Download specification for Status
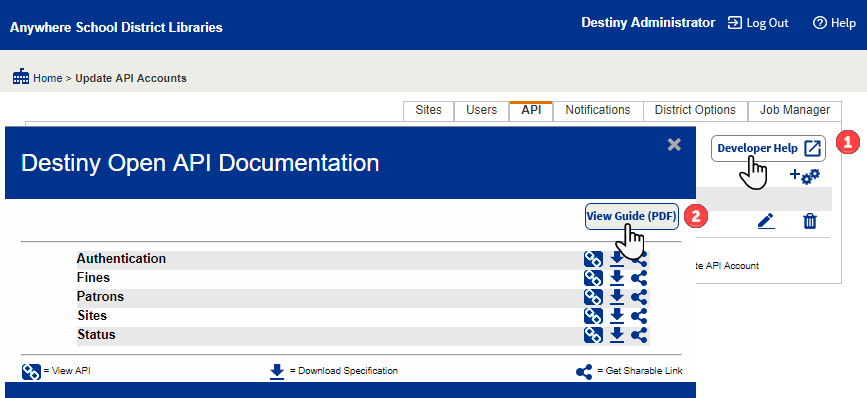Viewport: 867px width, 398px height. (x=617, y=334)
